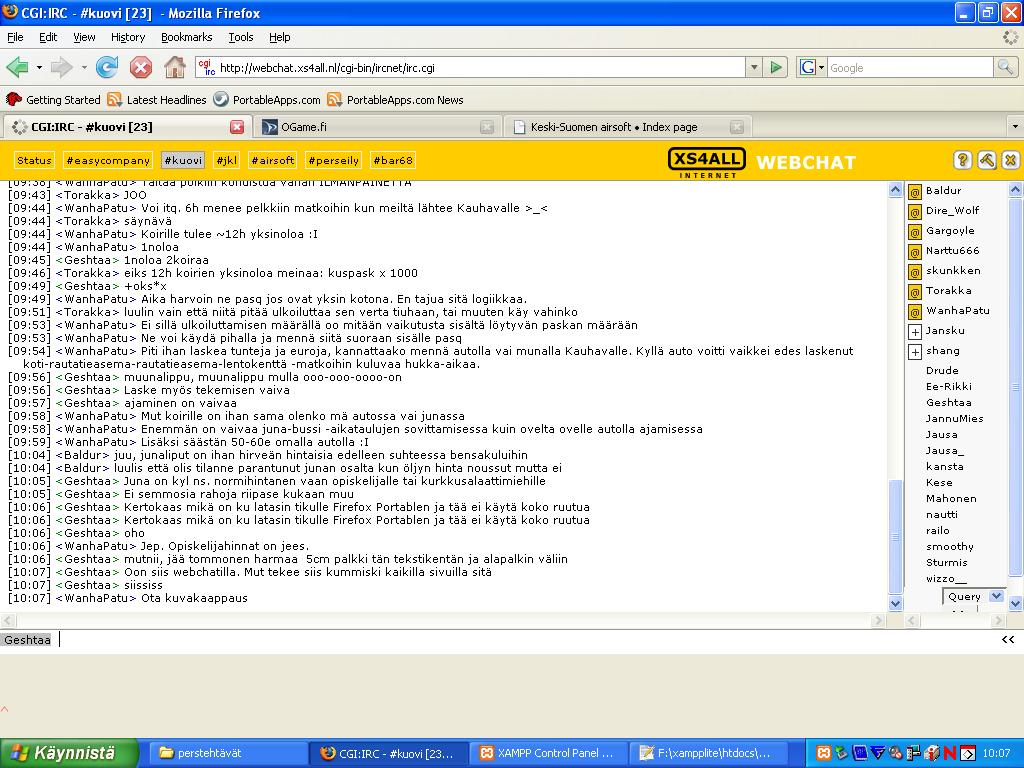
Task: Open XAMPP tray icon in system tray
Action: pos(824,753)
